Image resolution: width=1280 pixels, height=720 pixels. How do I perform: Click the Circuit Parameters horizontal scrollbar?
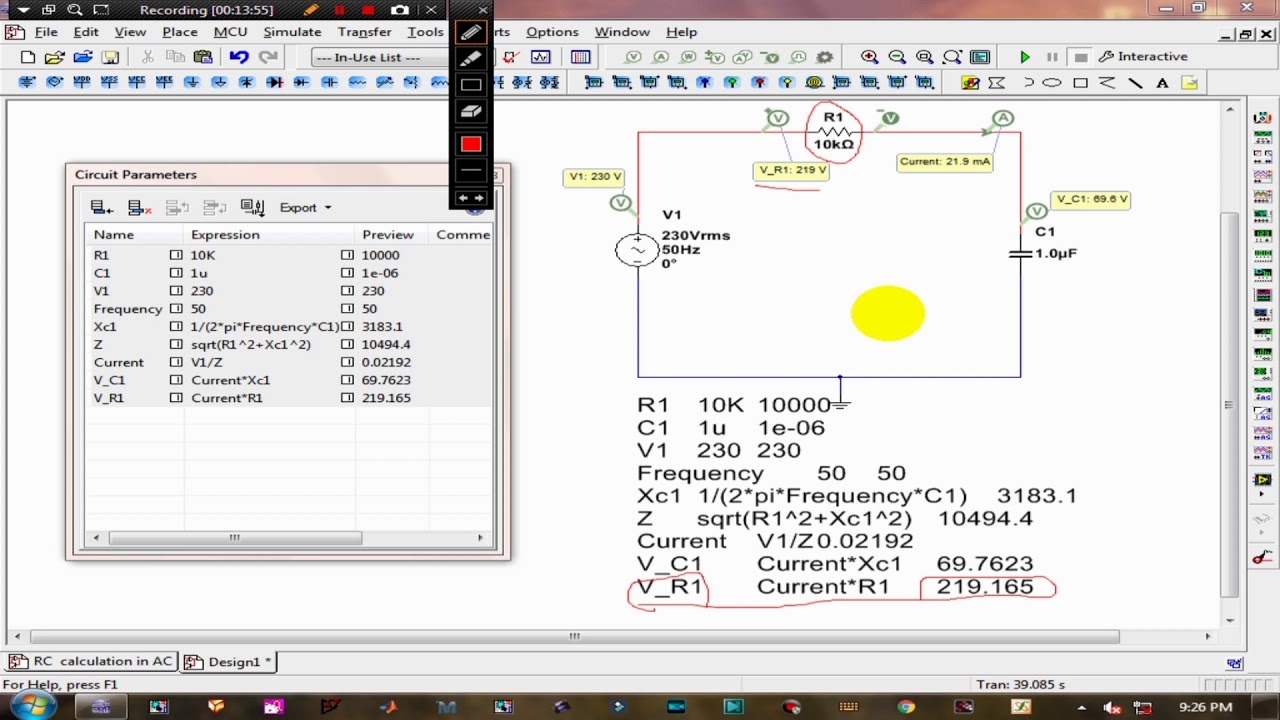point(235,538)
